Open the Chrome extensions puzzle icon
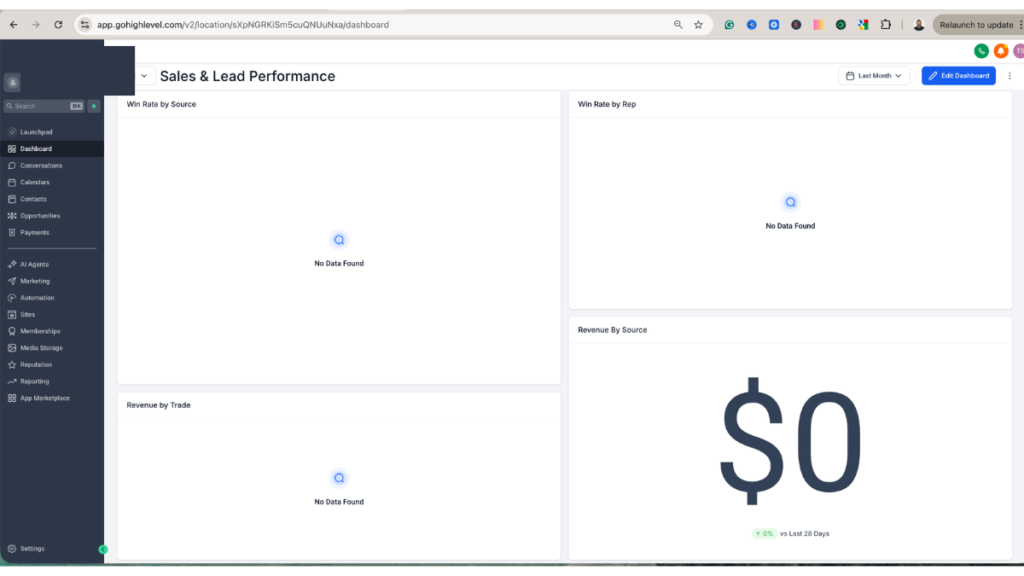This screenshot has width=1024, height=576. coord(885,24)
